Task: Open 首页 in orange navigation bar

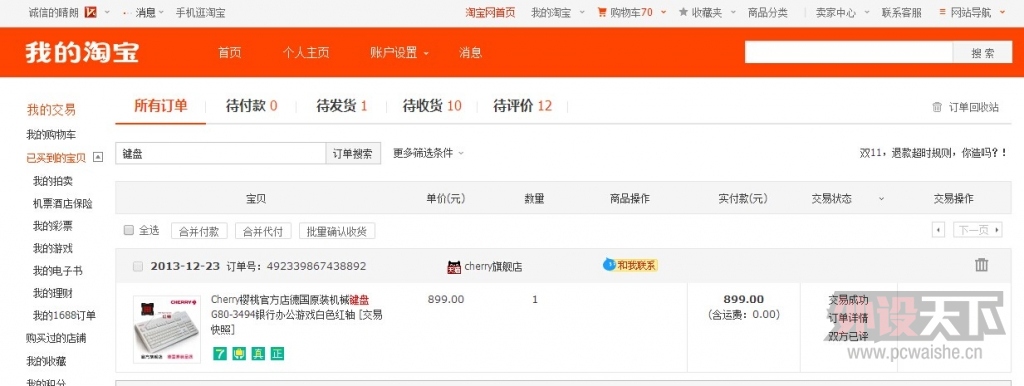Action: [x=230, y=53]
